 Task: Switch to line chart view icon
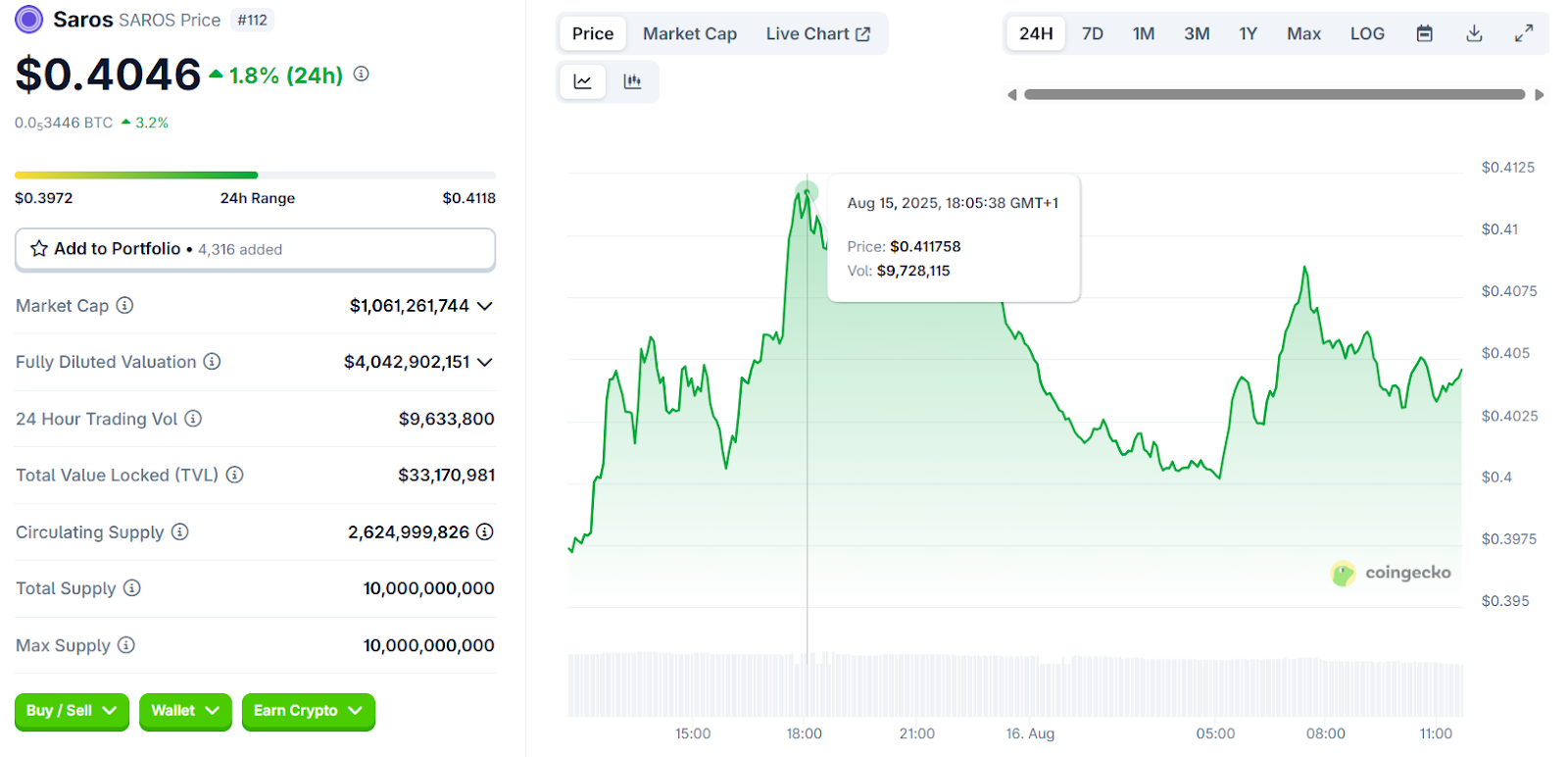point(583,81)
